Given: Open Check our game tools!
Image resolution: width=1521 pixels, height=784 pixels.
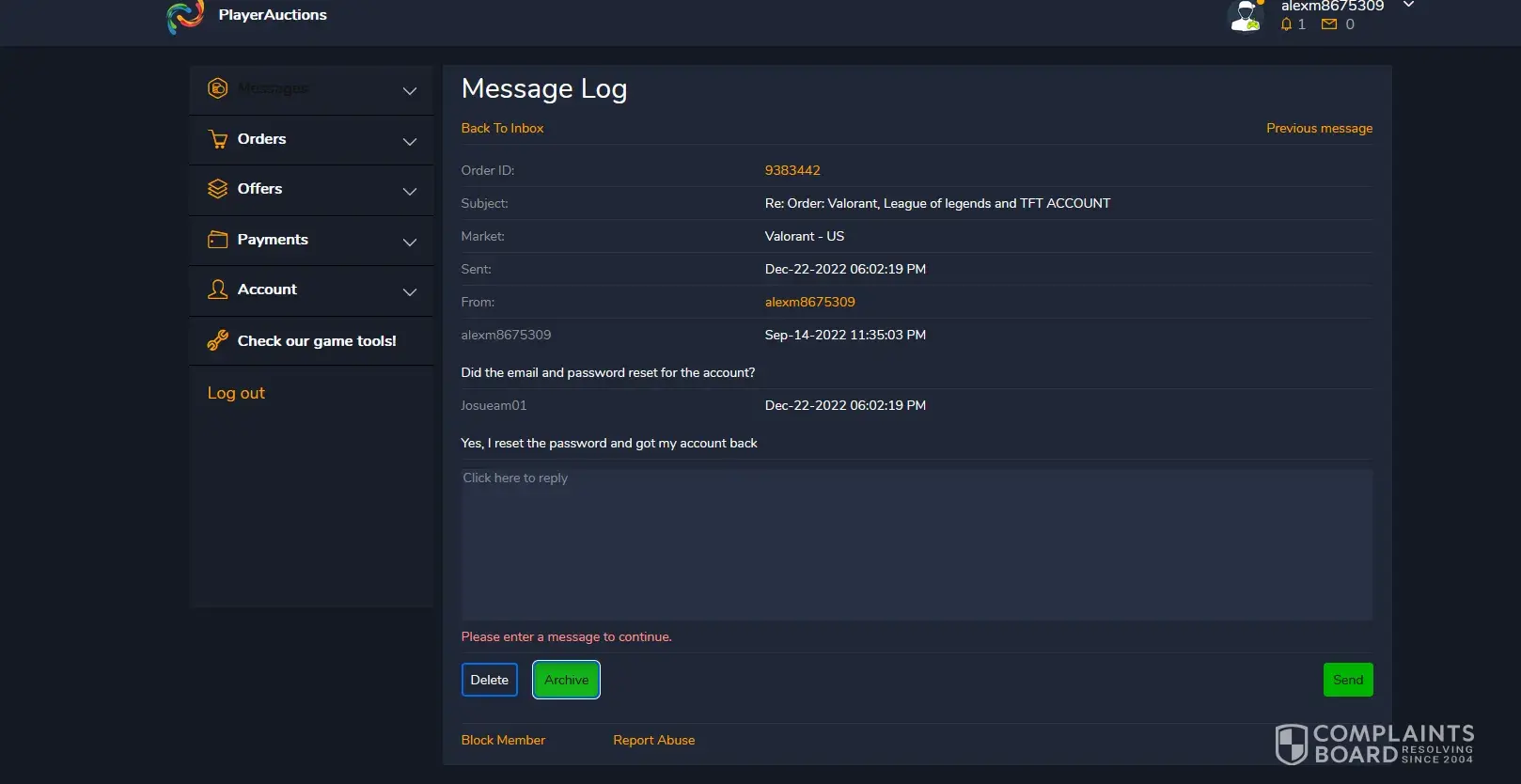Looking at the screenshot, I should 317,341.
